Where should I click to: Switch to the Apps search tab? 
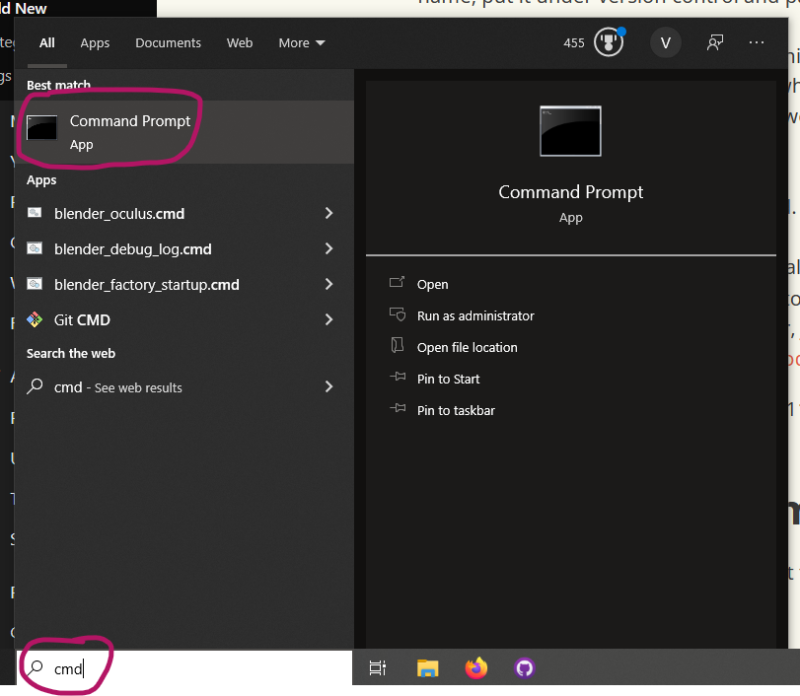95,43
